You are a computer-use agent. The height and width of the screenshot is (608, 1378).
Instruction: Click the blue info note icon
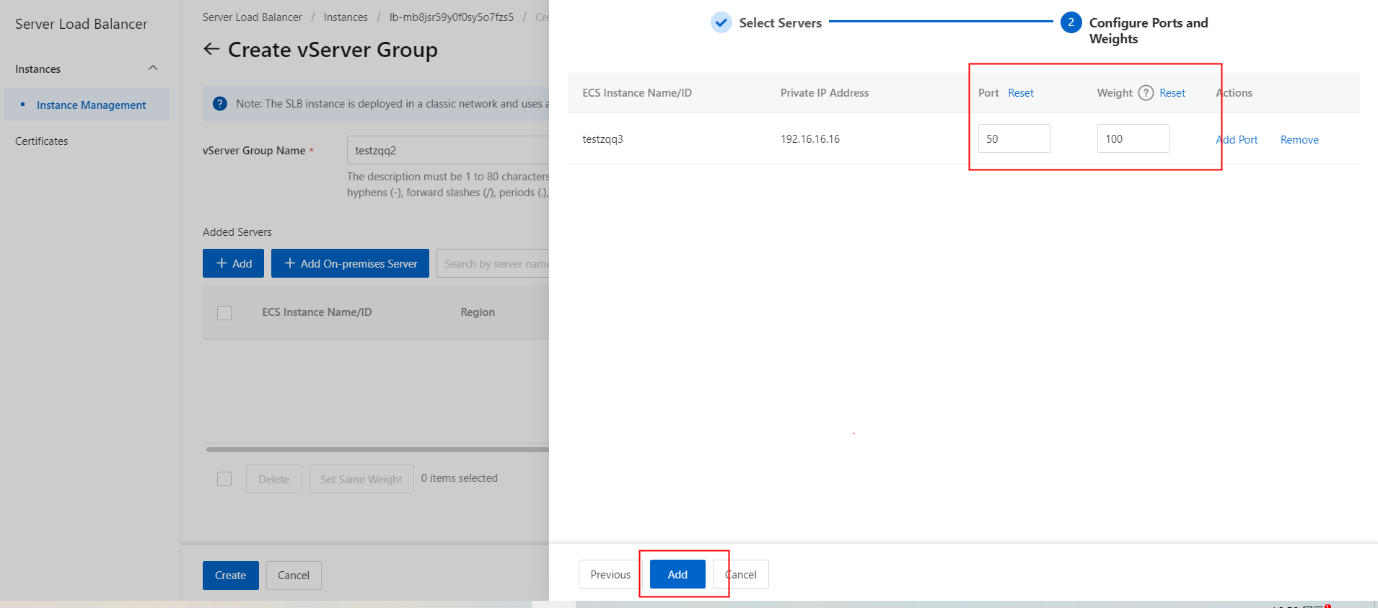click(x=220, y=104)
